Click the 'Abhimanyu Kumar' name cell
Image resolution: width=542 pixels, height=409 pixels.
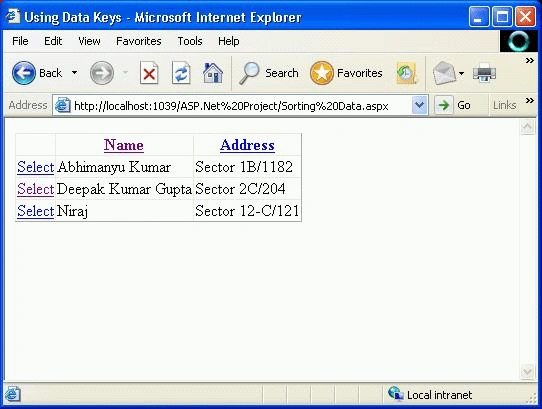point(124,167)
